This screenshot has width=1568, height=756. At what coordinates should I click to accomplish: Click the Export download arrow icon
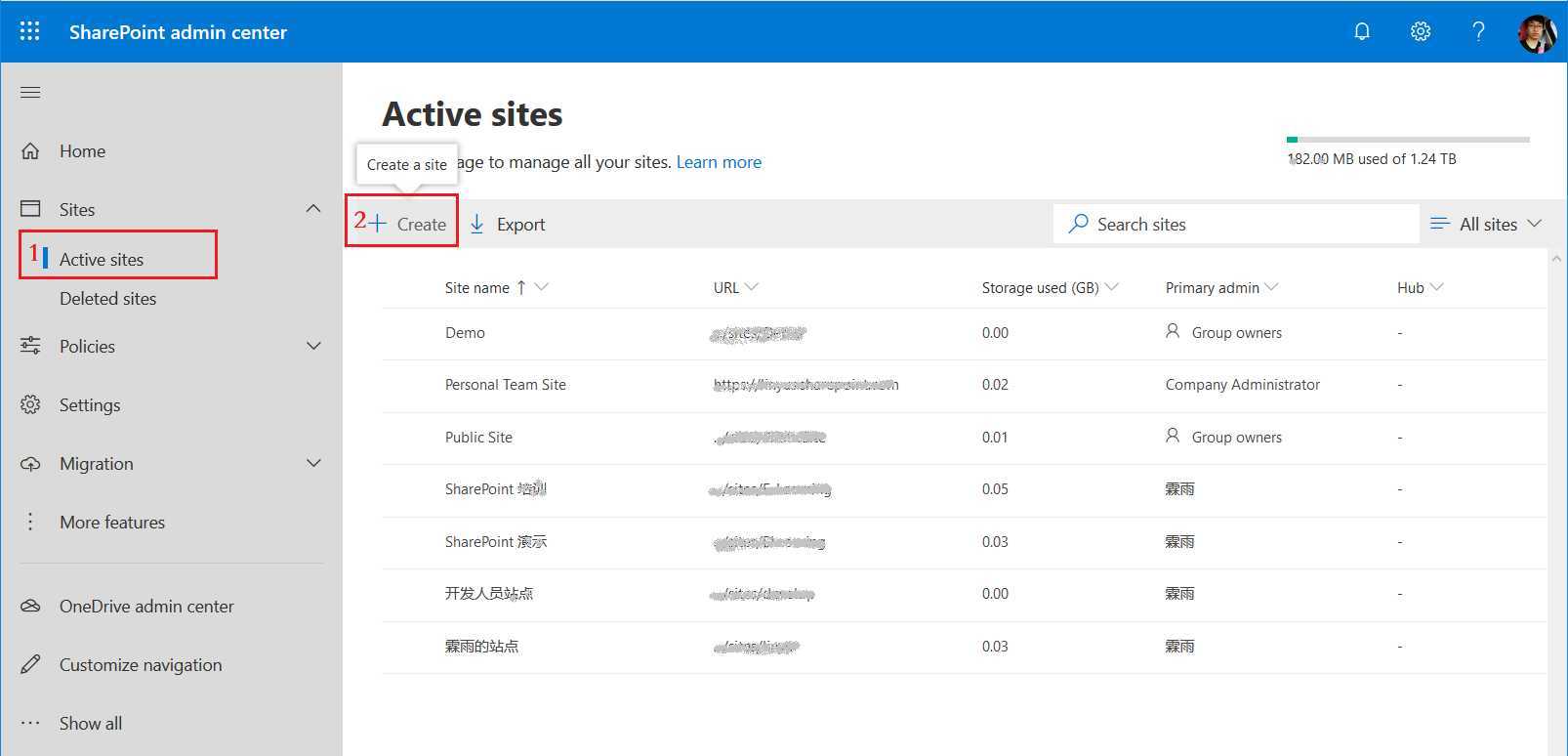476,224
